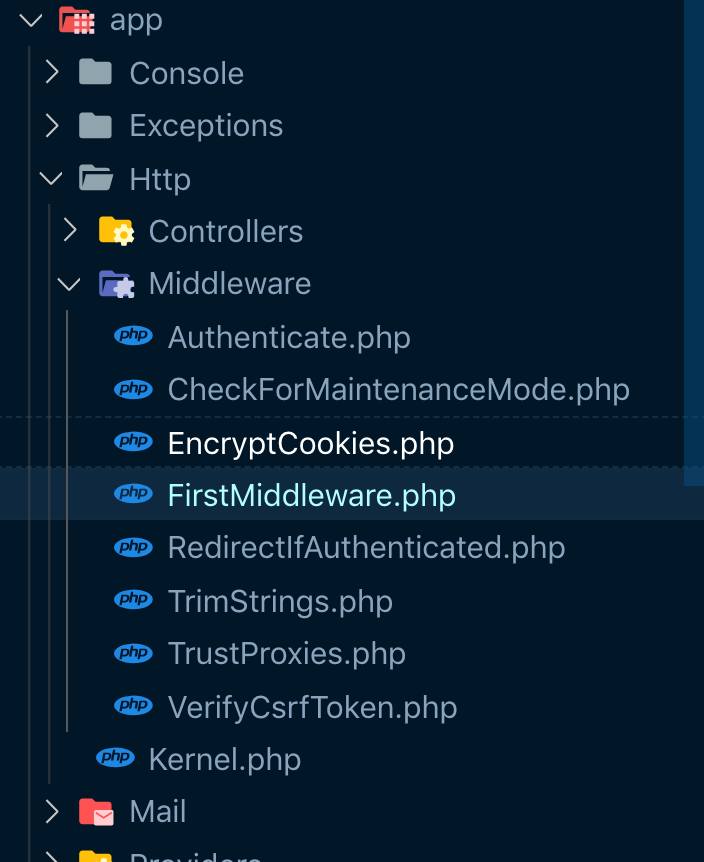This screenshot has height=862, width=704.
Task: Click the scrollbar on the right edge
Action: pos(694,240)
